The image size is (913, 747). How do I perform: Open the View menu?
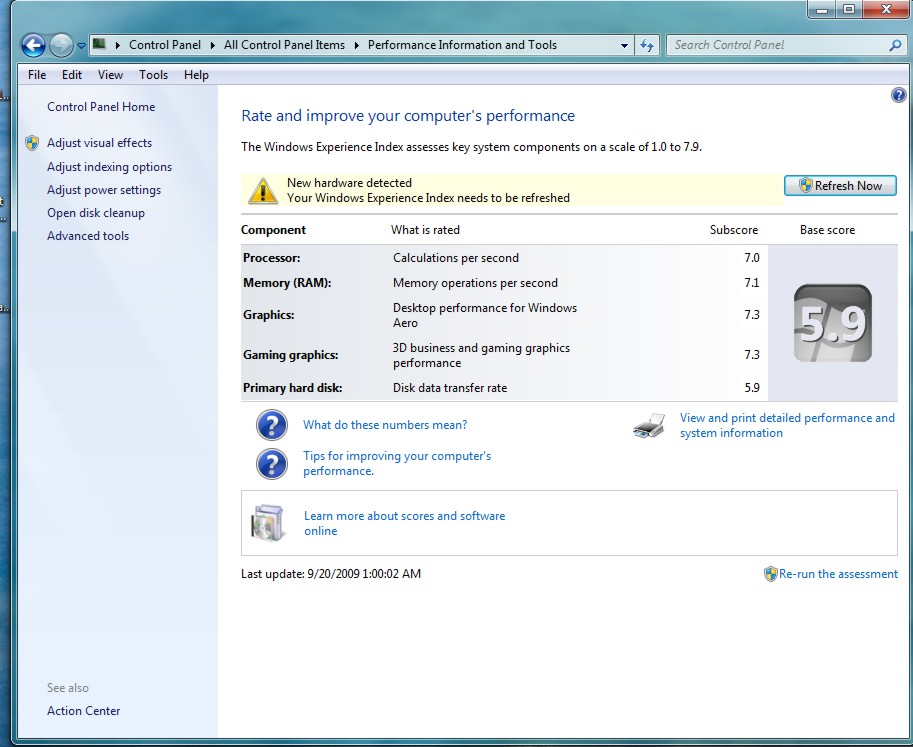pyautogui.click(x=110, y=75)
